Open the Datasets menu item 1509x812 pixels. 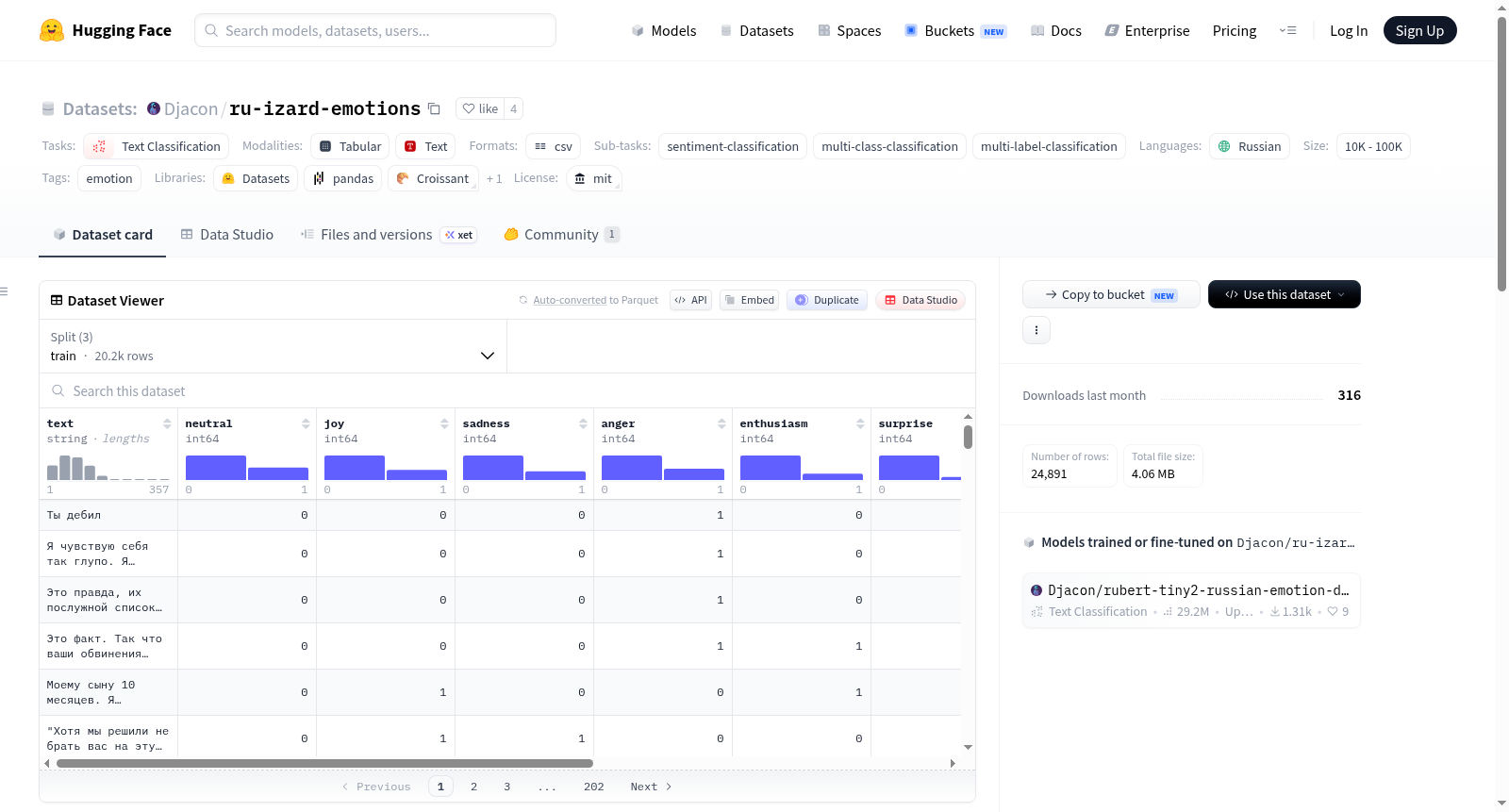pos(757,30)
